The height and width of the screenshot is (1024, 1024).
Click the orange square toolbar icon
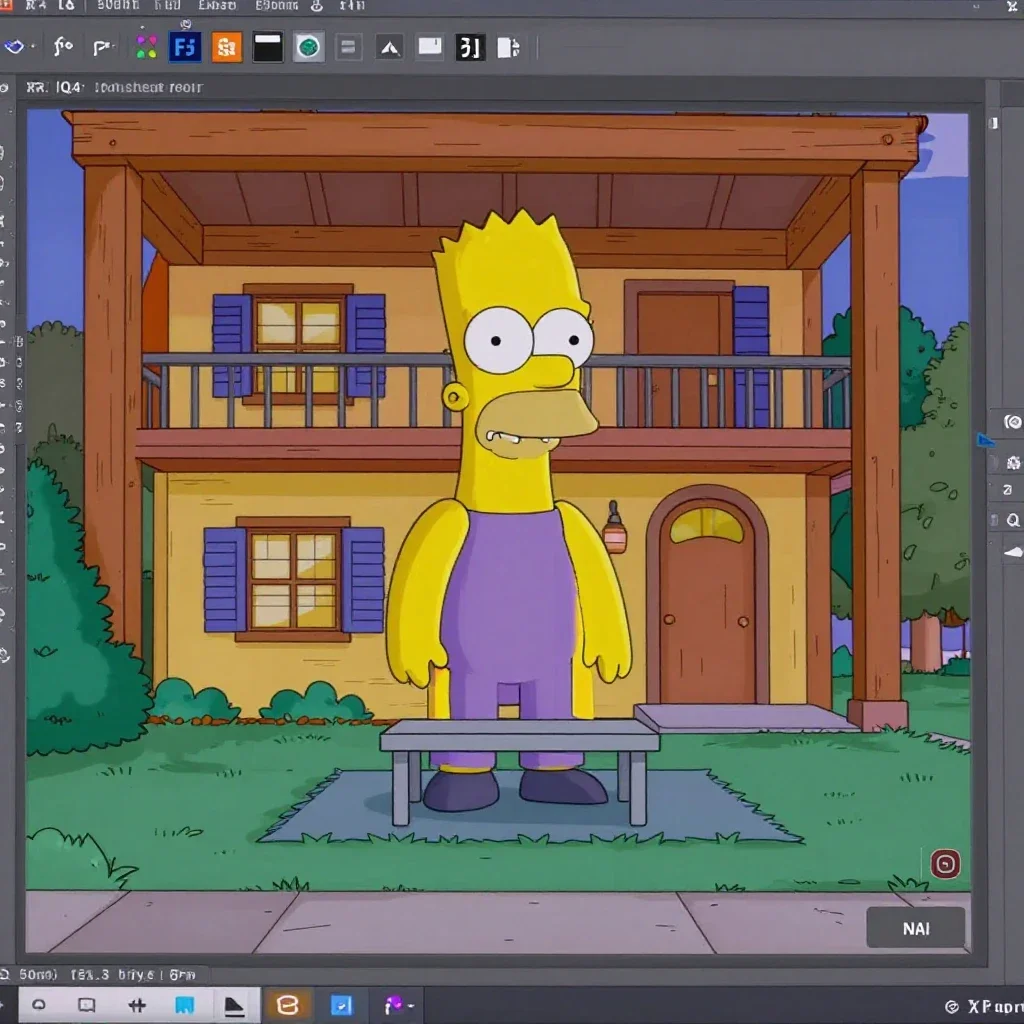pyautogui.click(x=227, y=47)
